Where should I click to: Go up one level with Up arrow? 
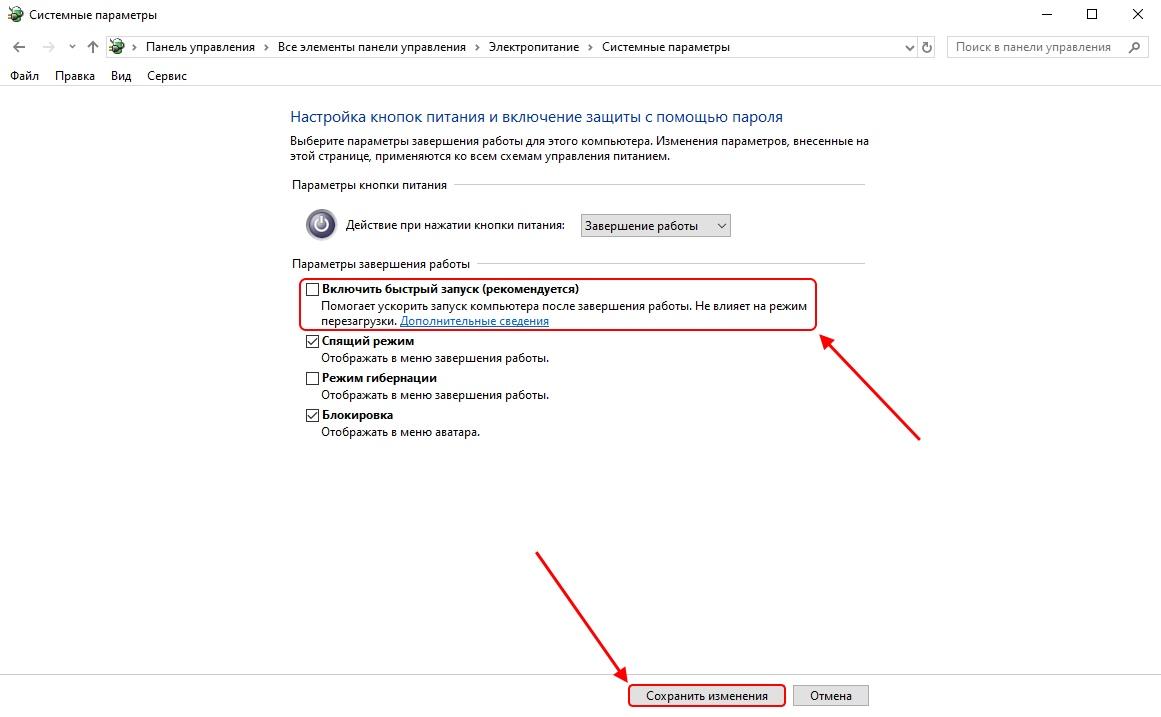(93, 47)
